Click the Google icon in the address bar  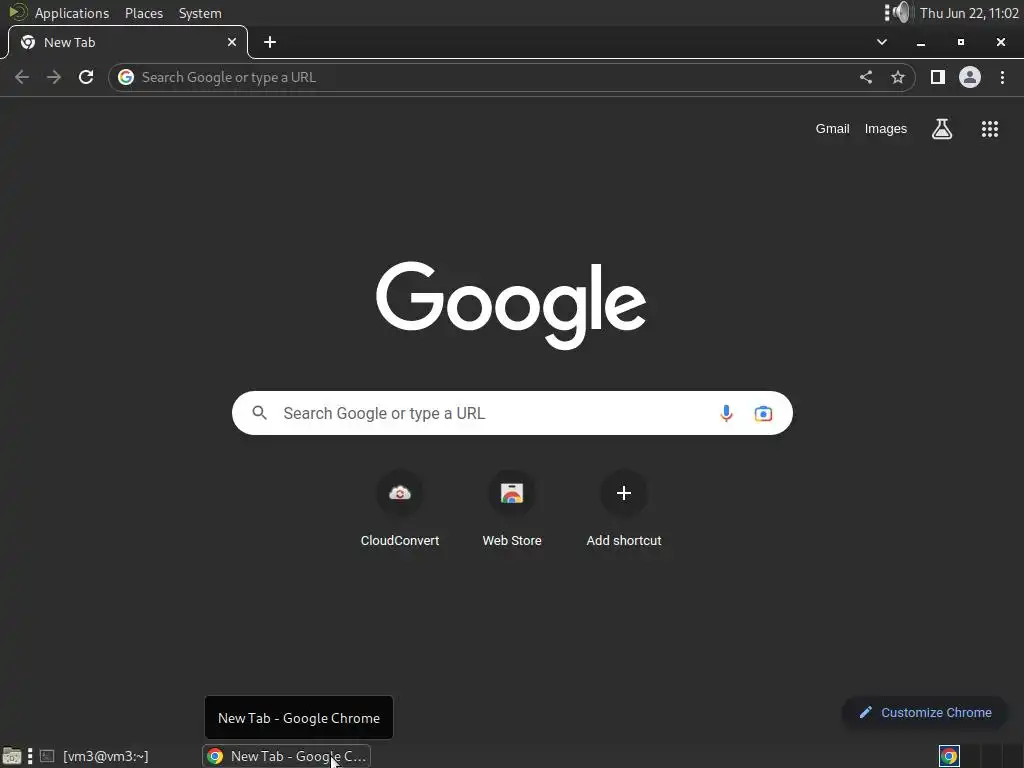click(x=126, y=77)
